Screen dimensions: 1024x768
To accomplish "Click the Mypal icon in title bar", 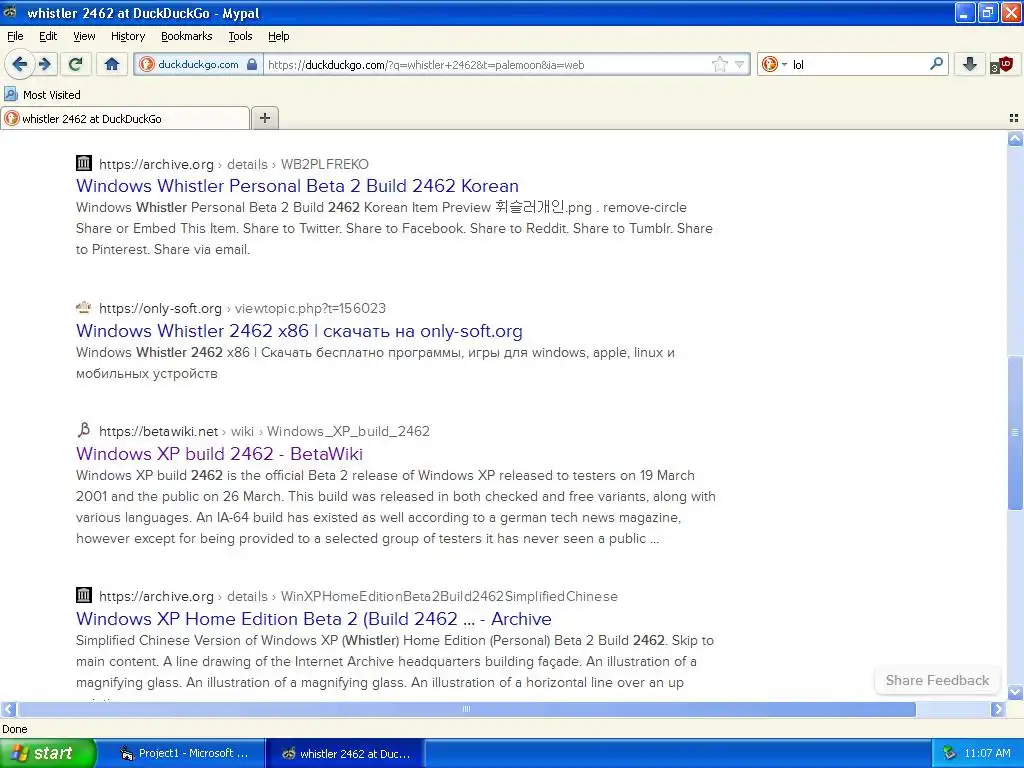I will (10, 12).
